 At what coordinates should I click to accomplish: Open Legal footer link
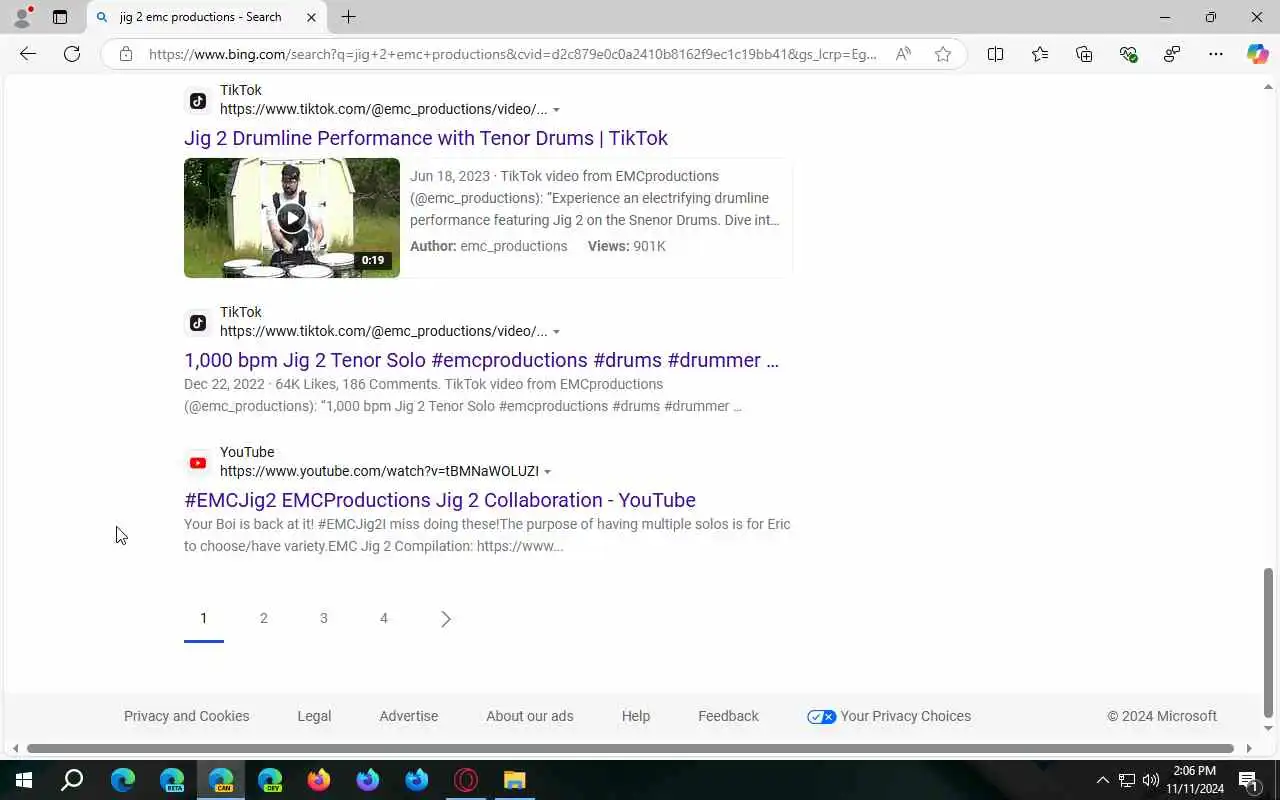click(314, 716)
